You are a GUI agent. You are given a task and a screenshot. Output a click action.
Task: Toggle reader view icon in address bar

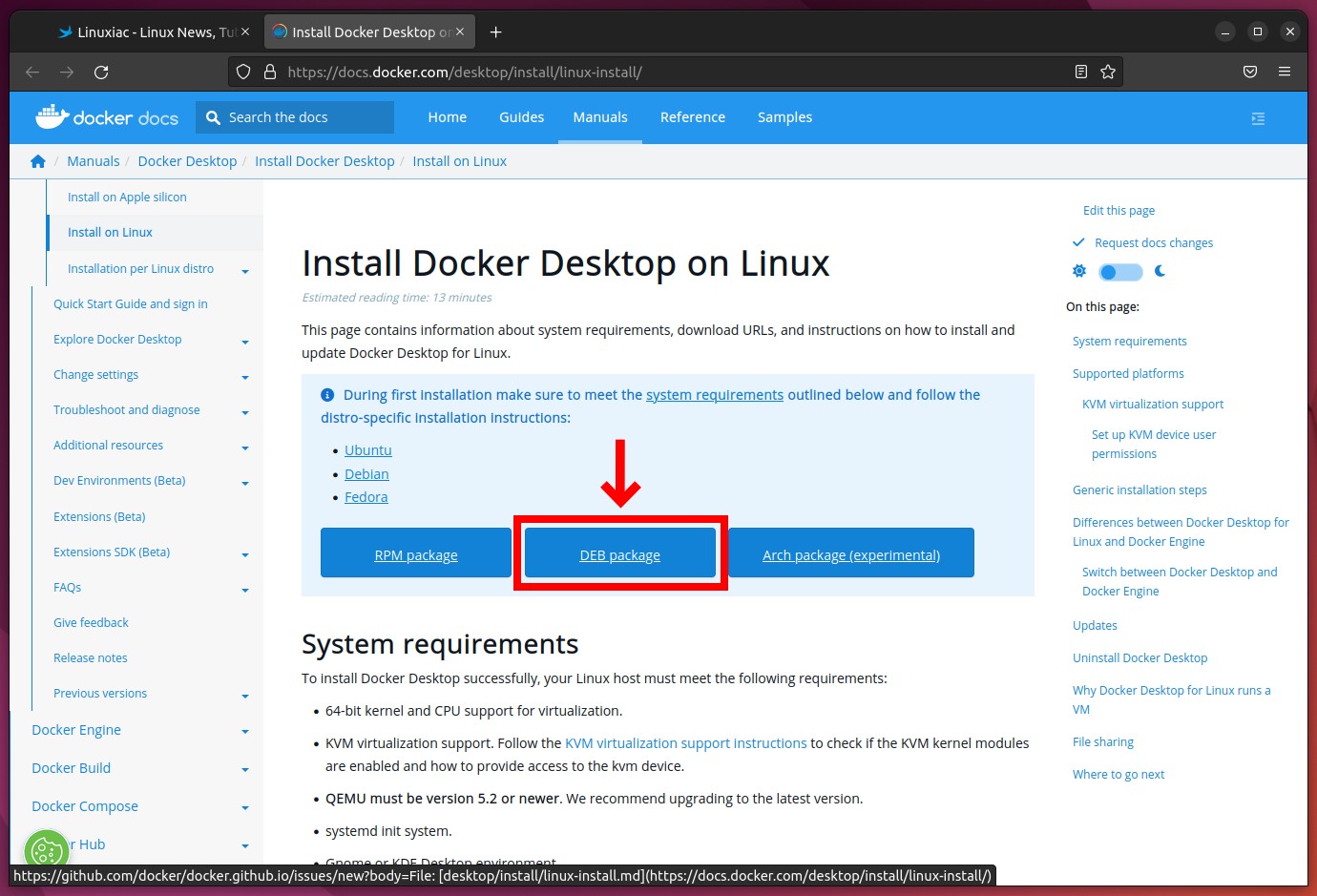pos(1081,72)
